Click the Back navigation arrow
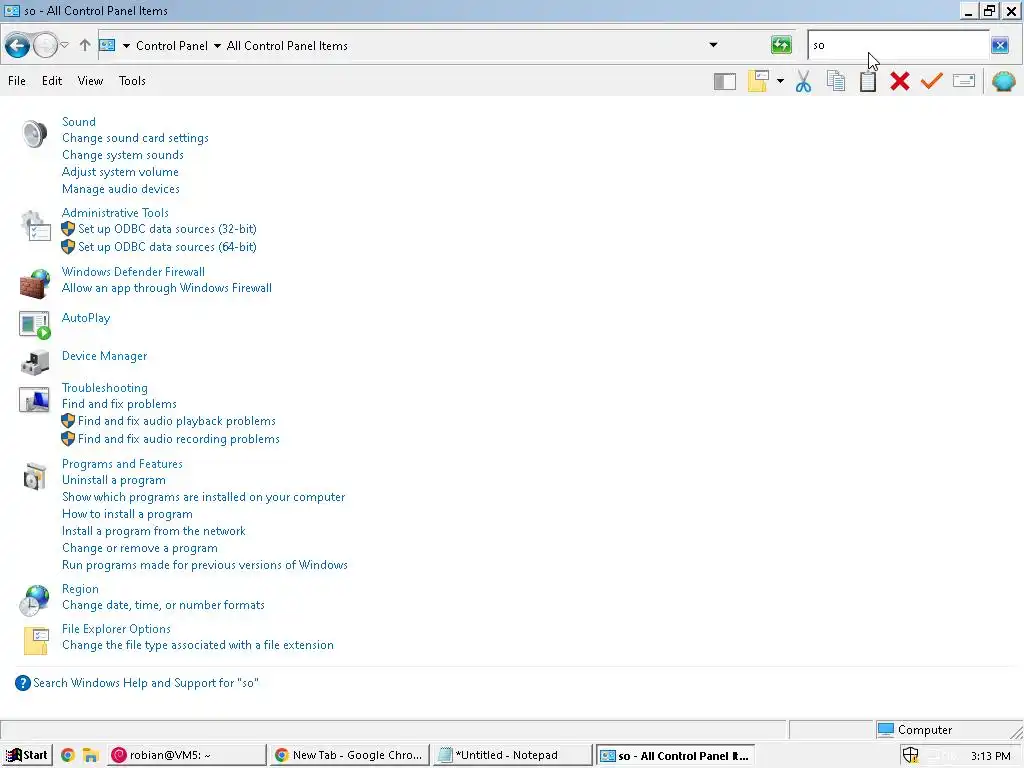1024x768 pixels. click(18, 46)
